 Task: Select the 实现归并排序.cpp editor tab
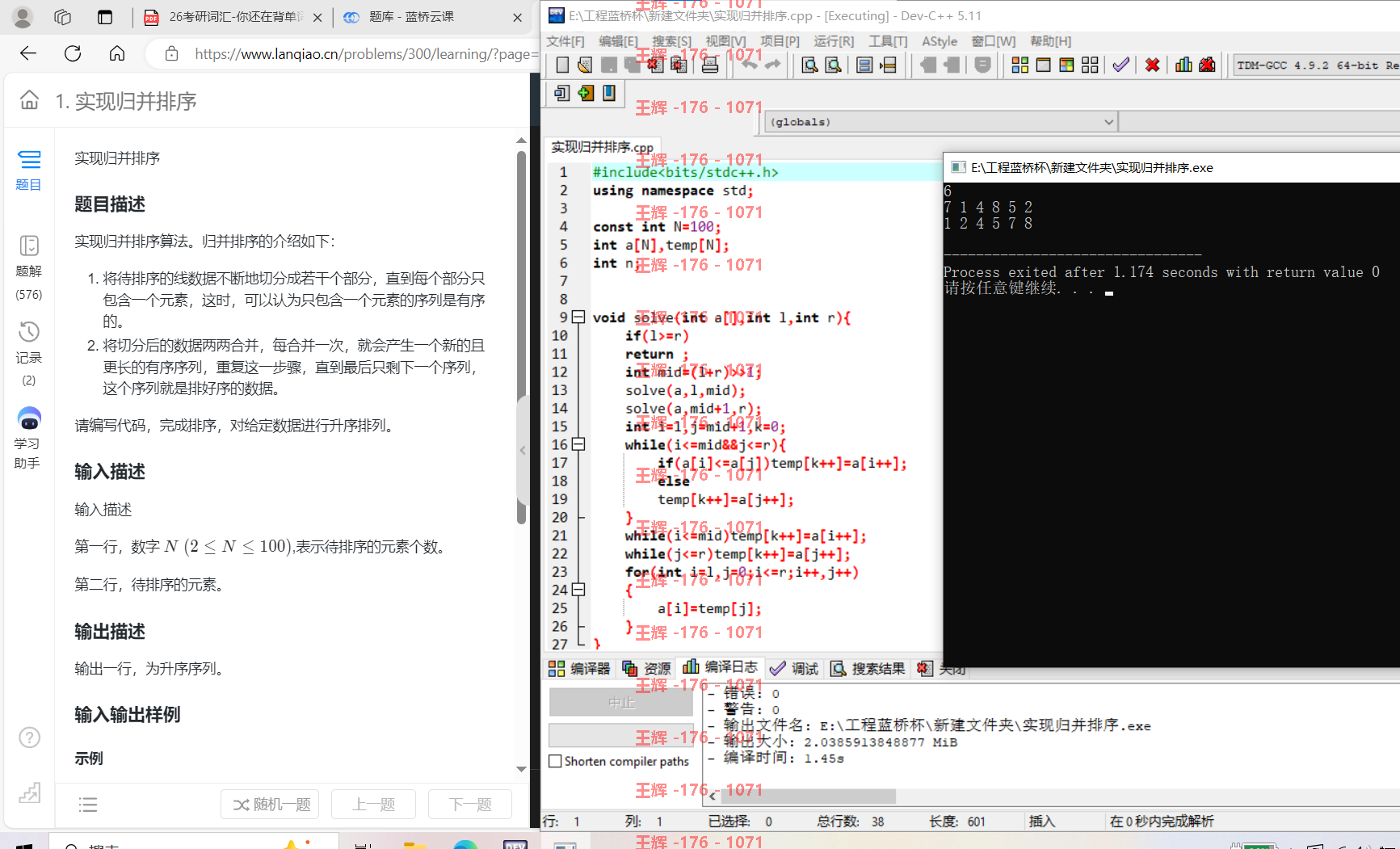tap(602, 147)
